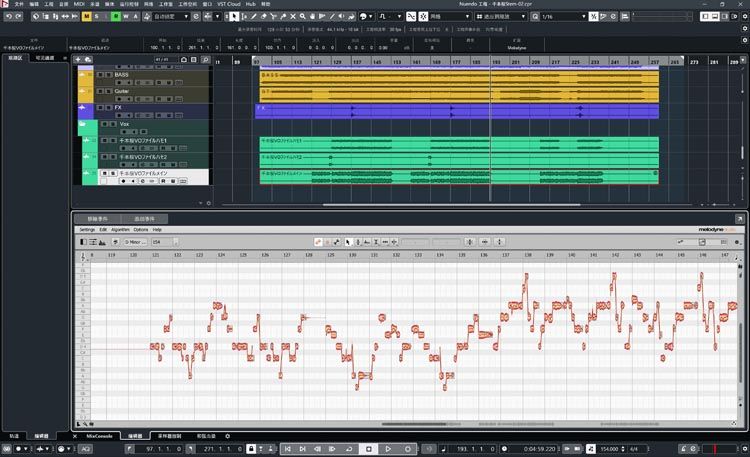
Task: Activate transport cycle loop button
Action: (x=349, y=449)
